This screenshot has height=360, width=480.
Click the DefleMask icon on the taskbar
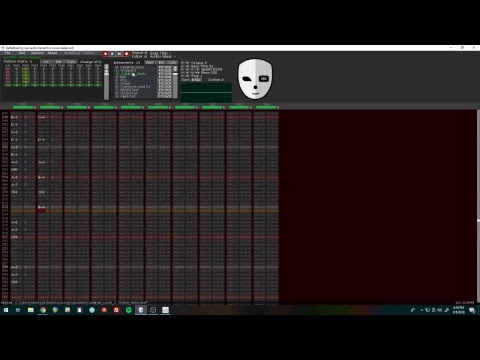(x=141, y=310)
